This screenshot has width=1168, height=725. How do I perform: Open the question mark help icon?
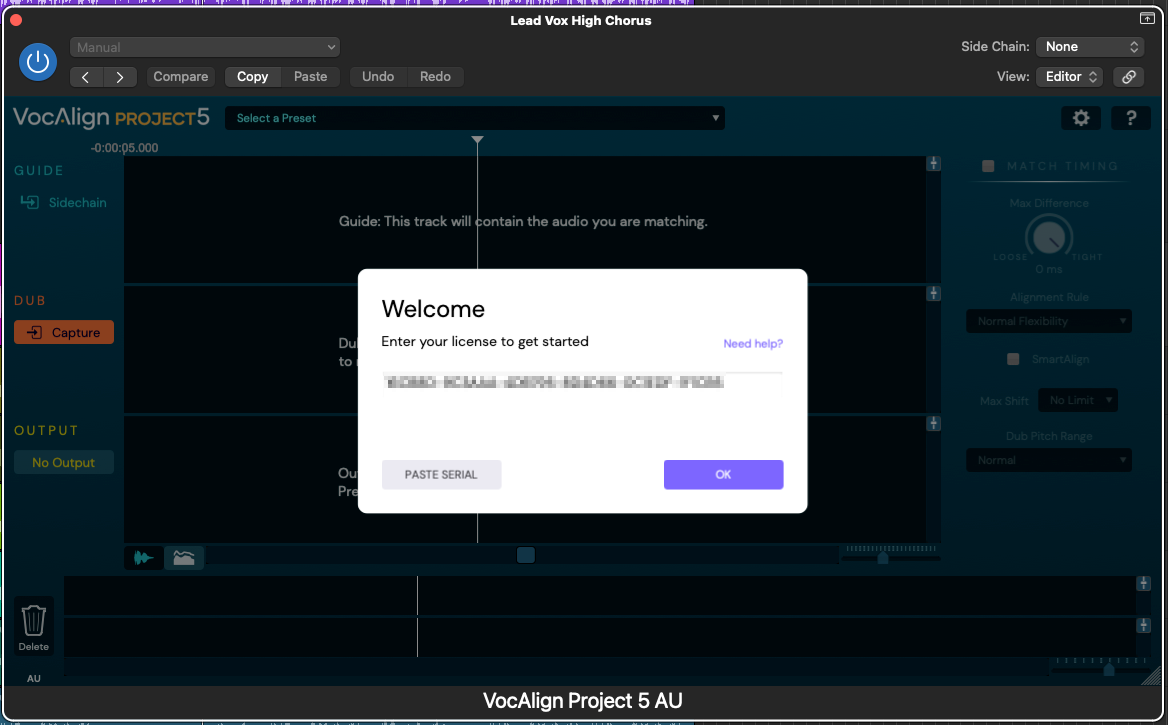[x=1130, y=118]
